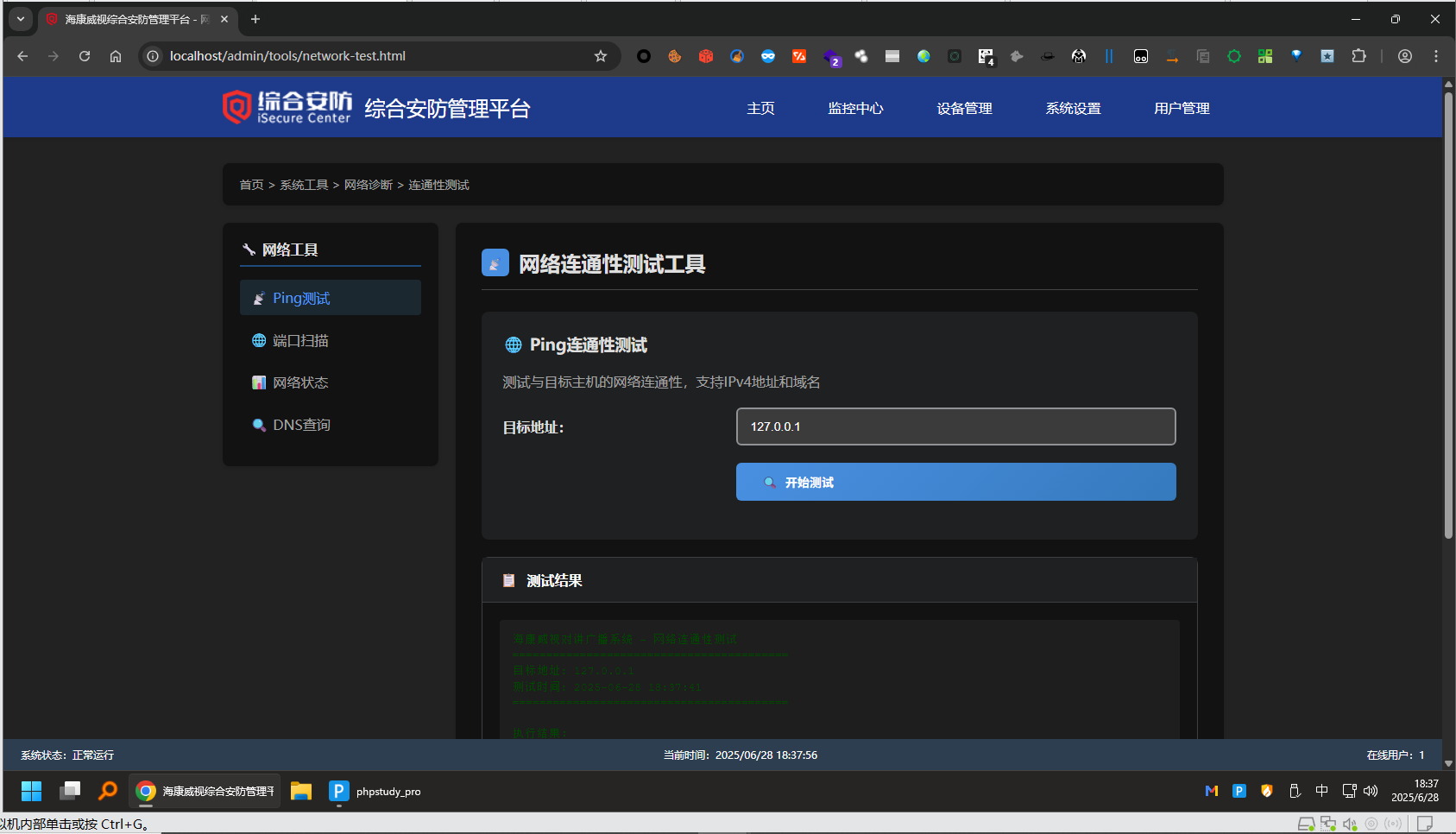Reload the page using the refresh icon
Image resolution: width=1456 pixels, height=834 pixels.
[85, 56]
